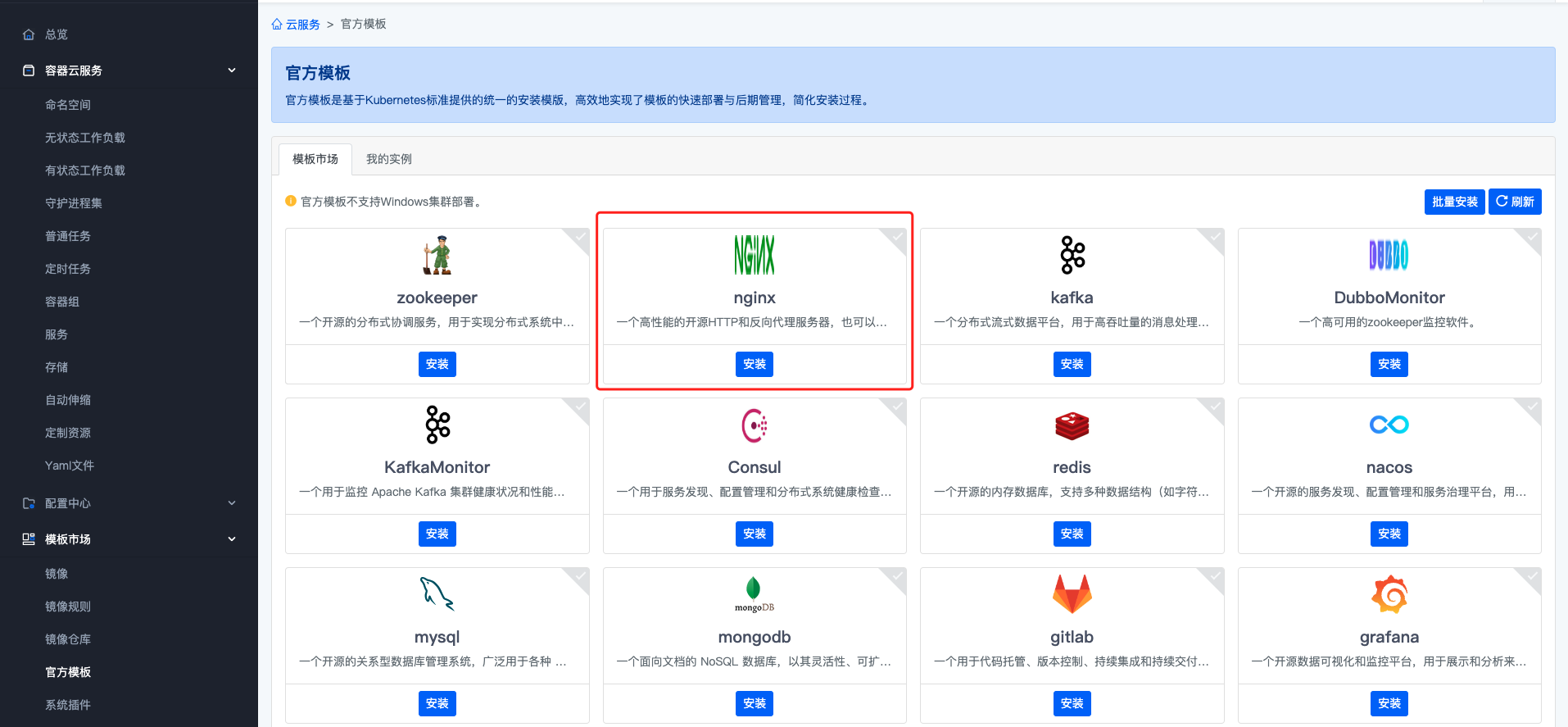Image resolution: width=1568 pixels, height=727 pixels.
Task: Click the mysql dolphin logo icon
Action: [437, 594]
